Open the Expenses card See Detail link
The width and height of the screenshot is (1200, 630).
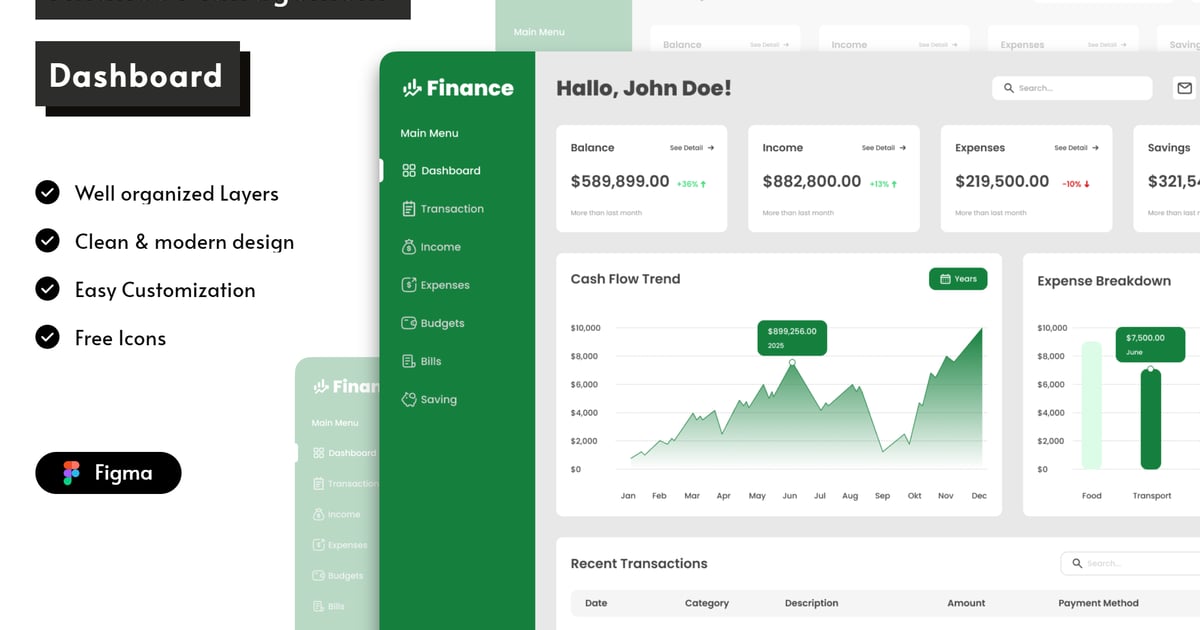1076,148
